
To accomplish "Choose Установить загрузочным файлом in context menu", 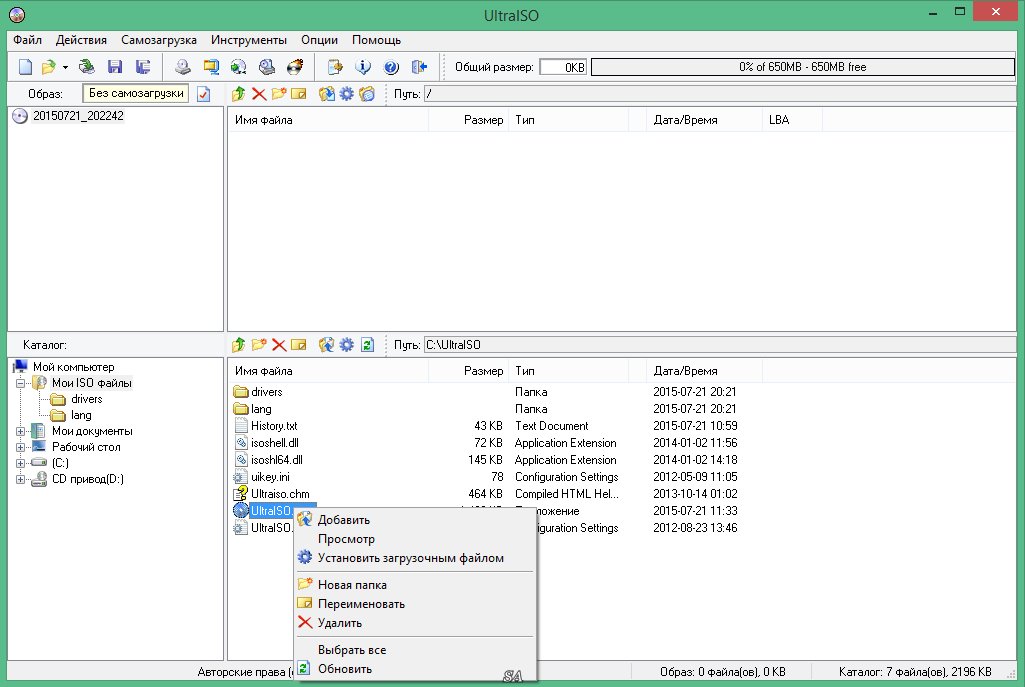I will pyautogui.click(x=415, y=558).
